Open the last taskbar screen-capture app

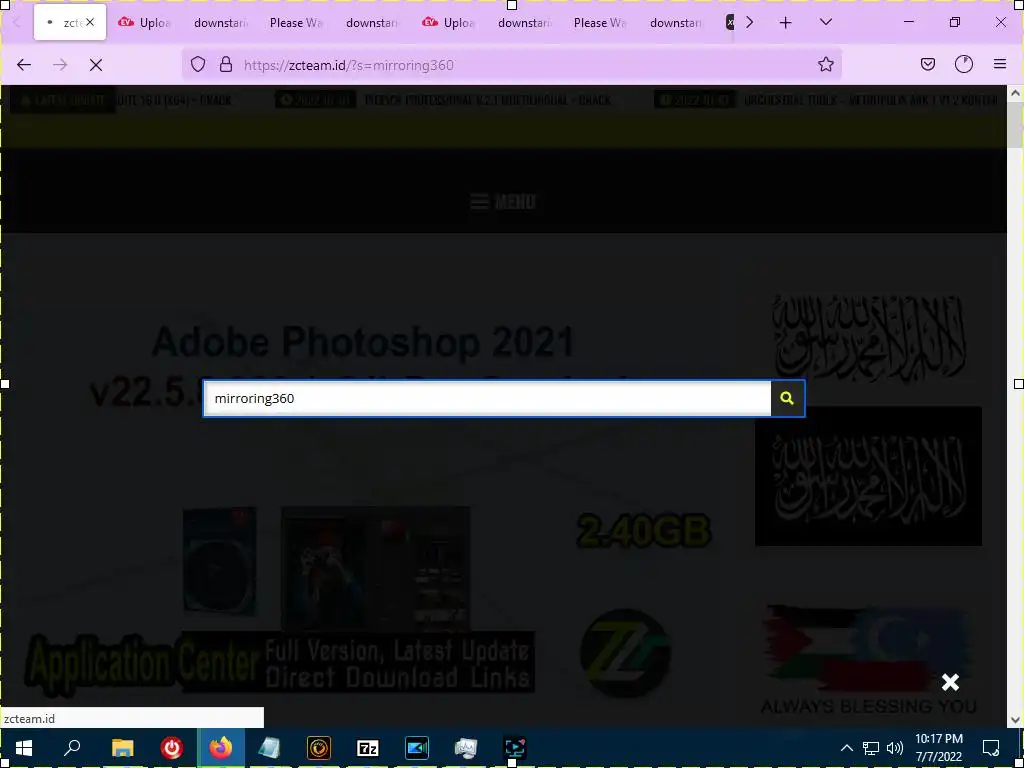pos(515,748)
